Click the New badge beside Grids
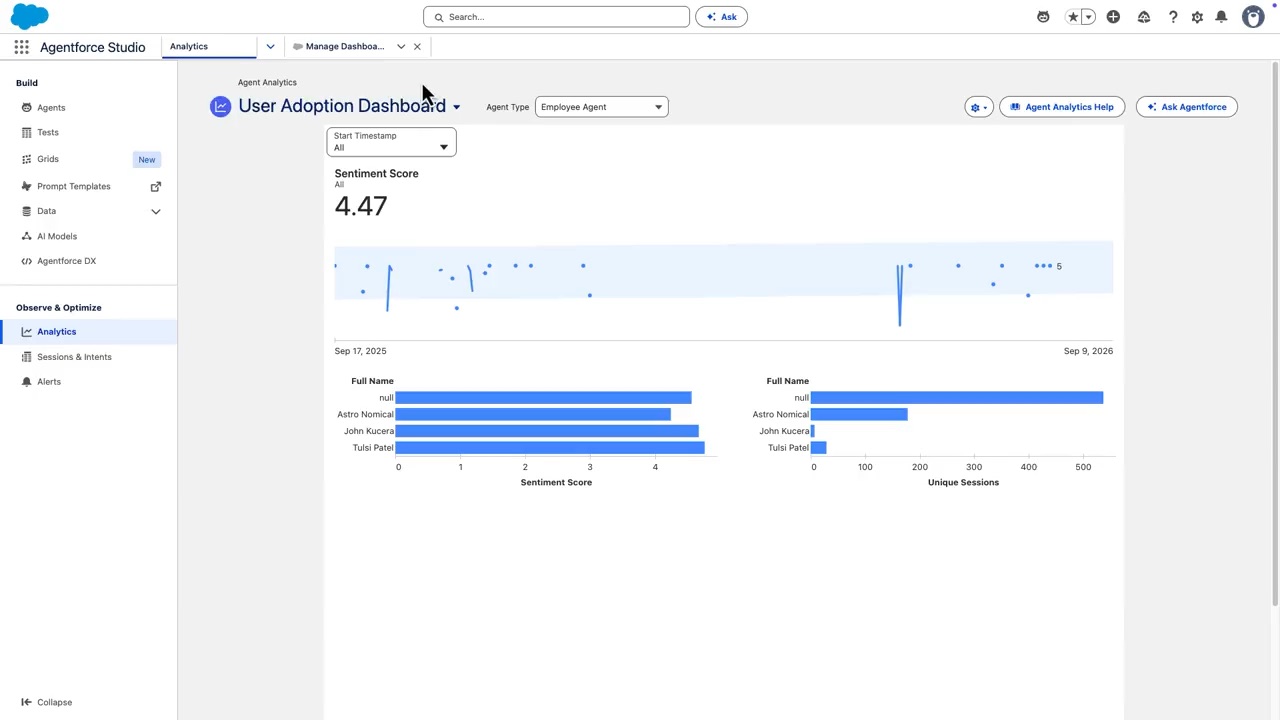 (x=147, y=160)
